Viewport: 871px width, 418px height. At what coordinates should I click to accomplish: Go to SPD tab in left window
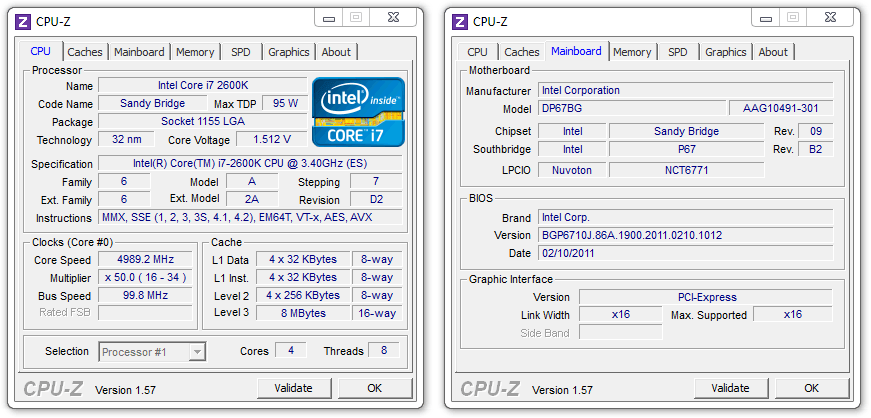coord(241,52)
